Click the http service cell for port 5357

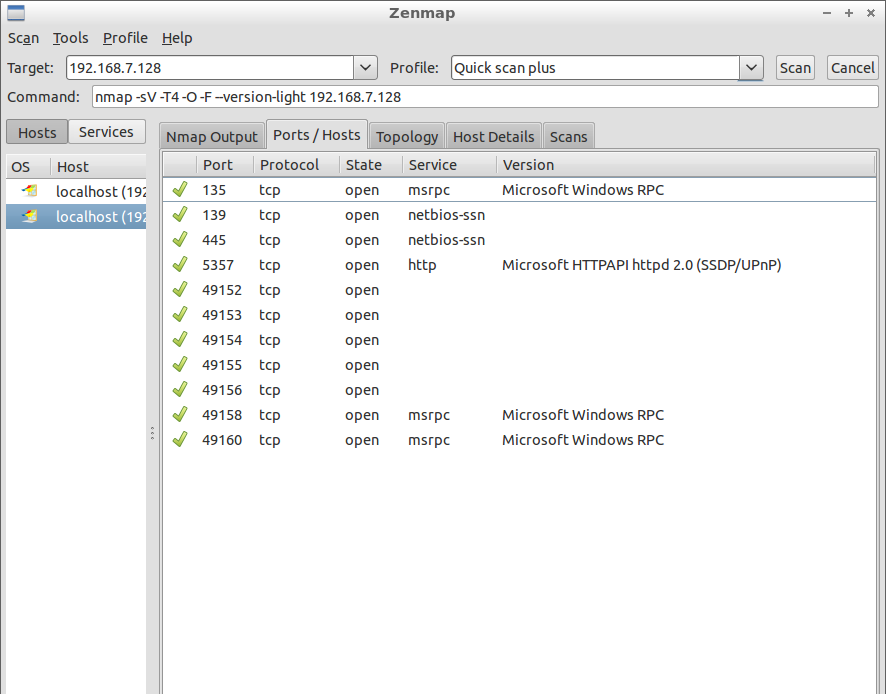coord(422,264)
